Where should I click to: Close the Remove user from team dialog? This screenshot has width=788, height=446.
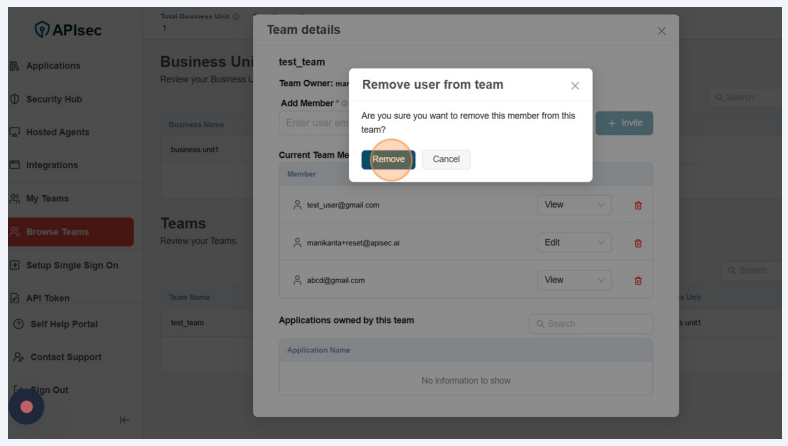click(x=575, y=86)
